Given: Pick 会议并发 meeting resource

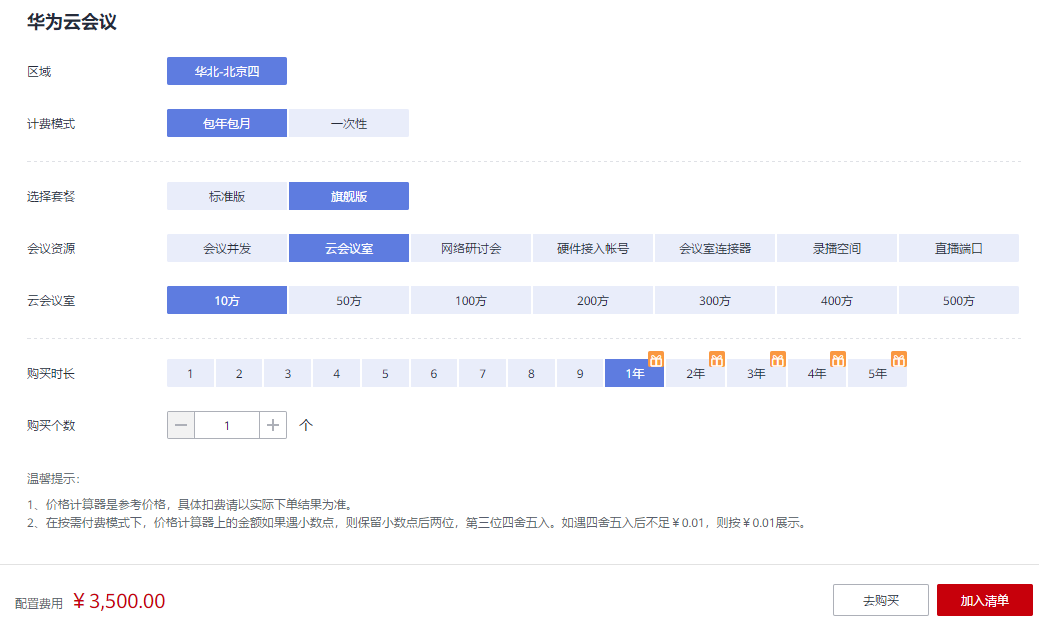Looking at the screenshot, I should coord(227,248).
